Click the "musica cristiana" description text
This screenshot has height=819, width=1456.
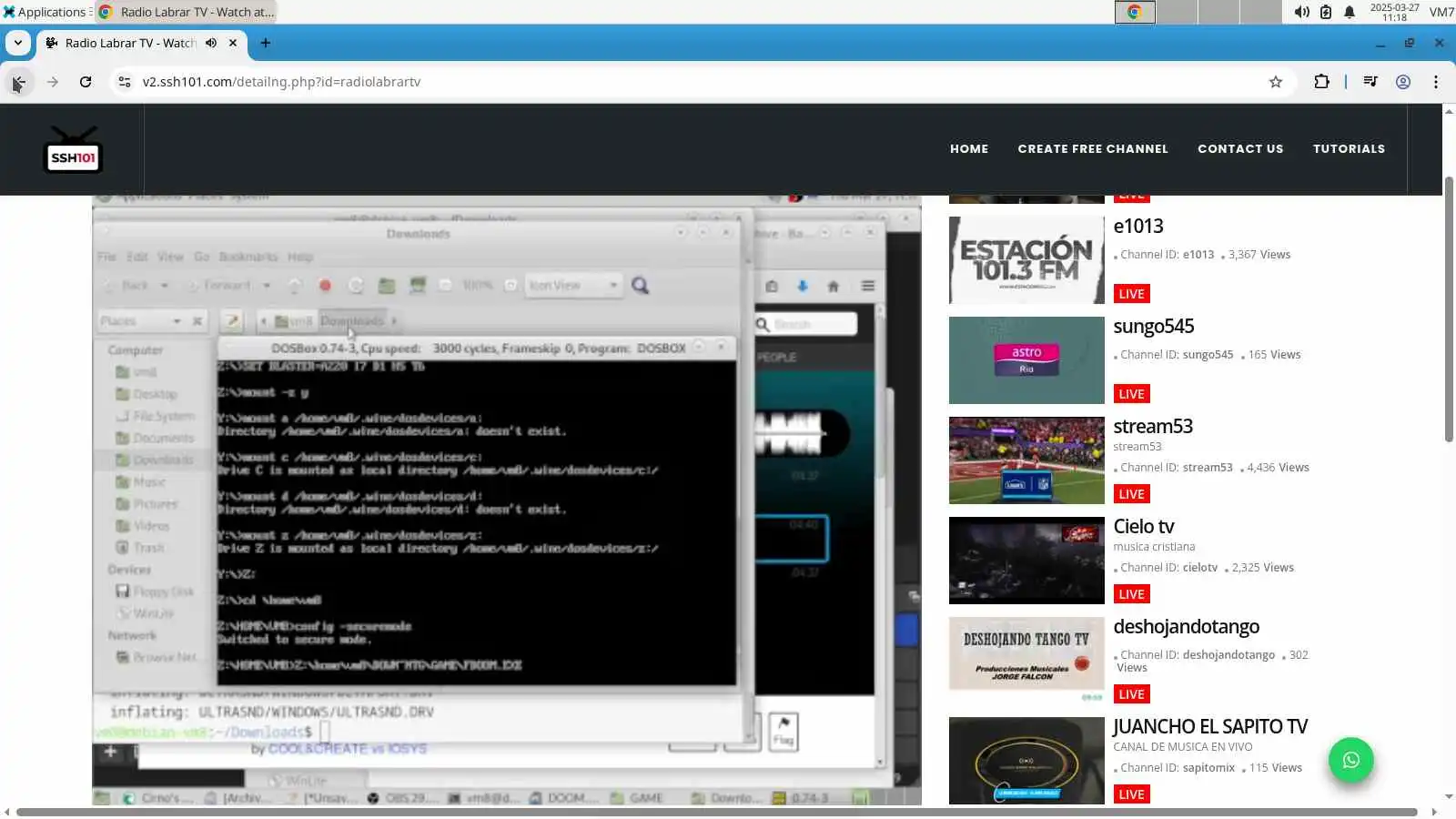[x=1154, y=547]
